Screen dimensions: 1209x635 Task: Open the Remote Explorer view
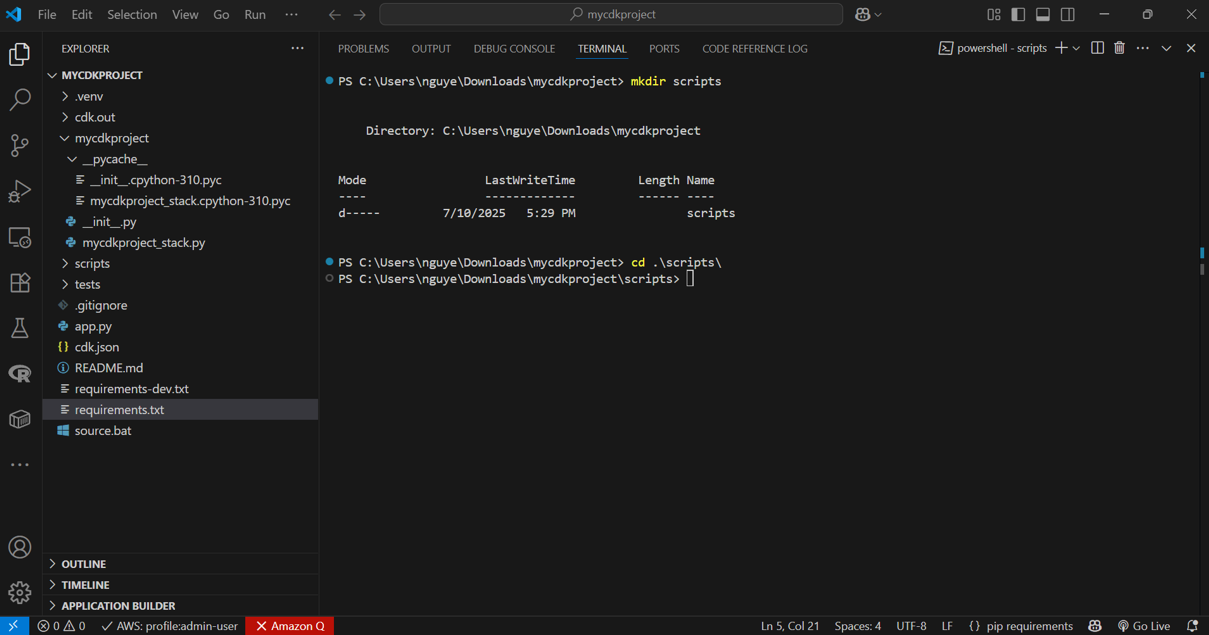(20, 237)
